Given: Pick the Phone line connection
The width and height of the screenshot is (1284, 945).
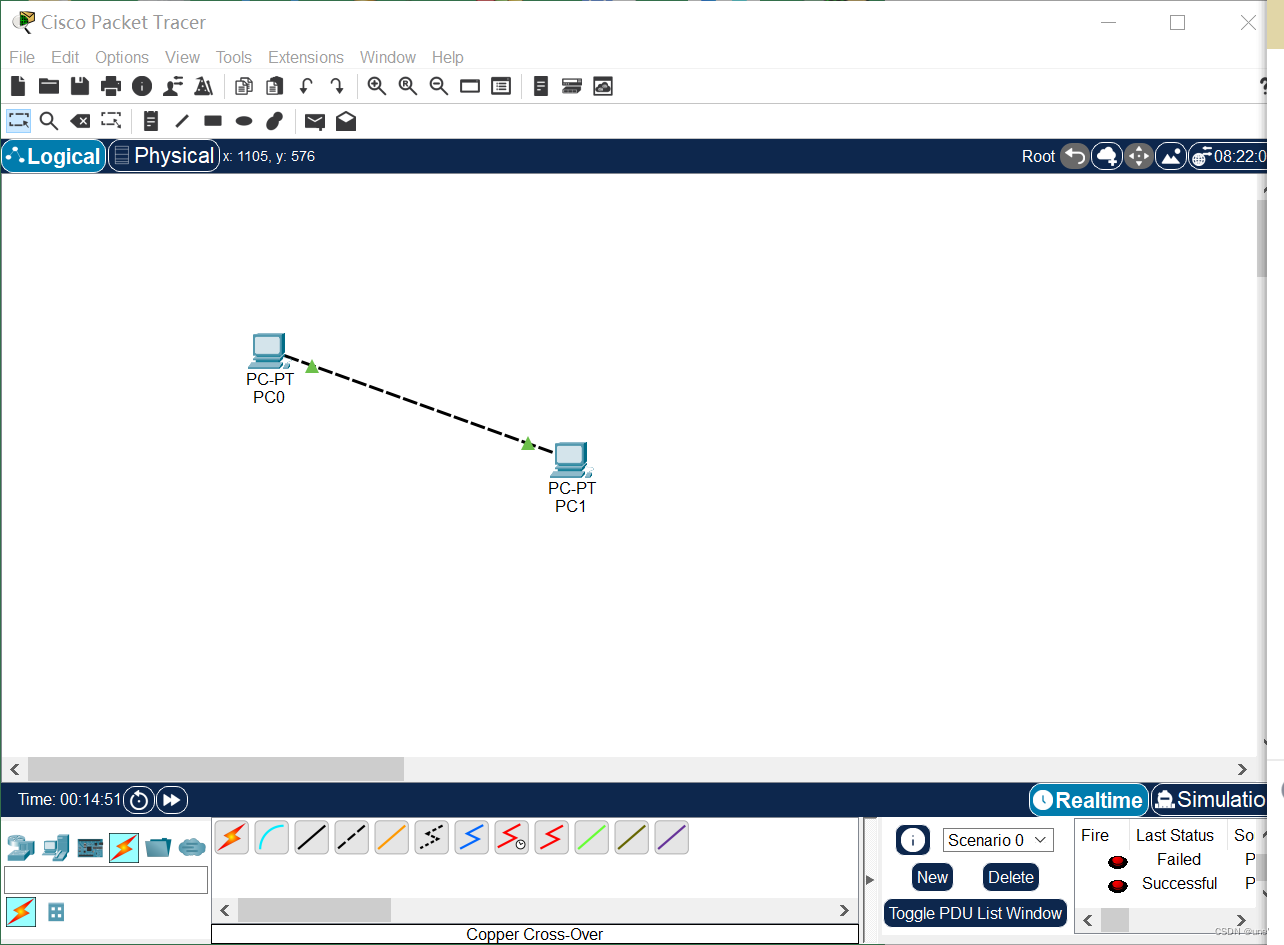Looking at the screenshot, I should coord(432,837).
